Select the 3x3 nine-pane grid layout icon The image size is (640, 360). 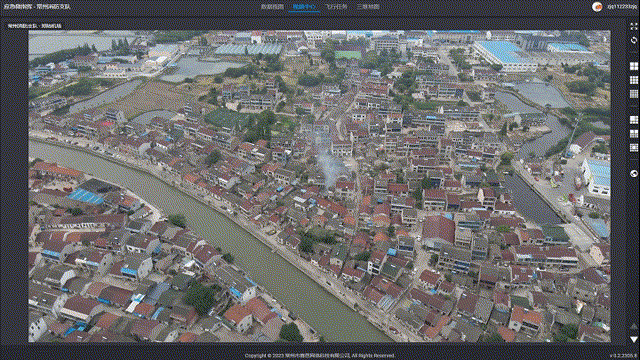[x=633, y=80]
